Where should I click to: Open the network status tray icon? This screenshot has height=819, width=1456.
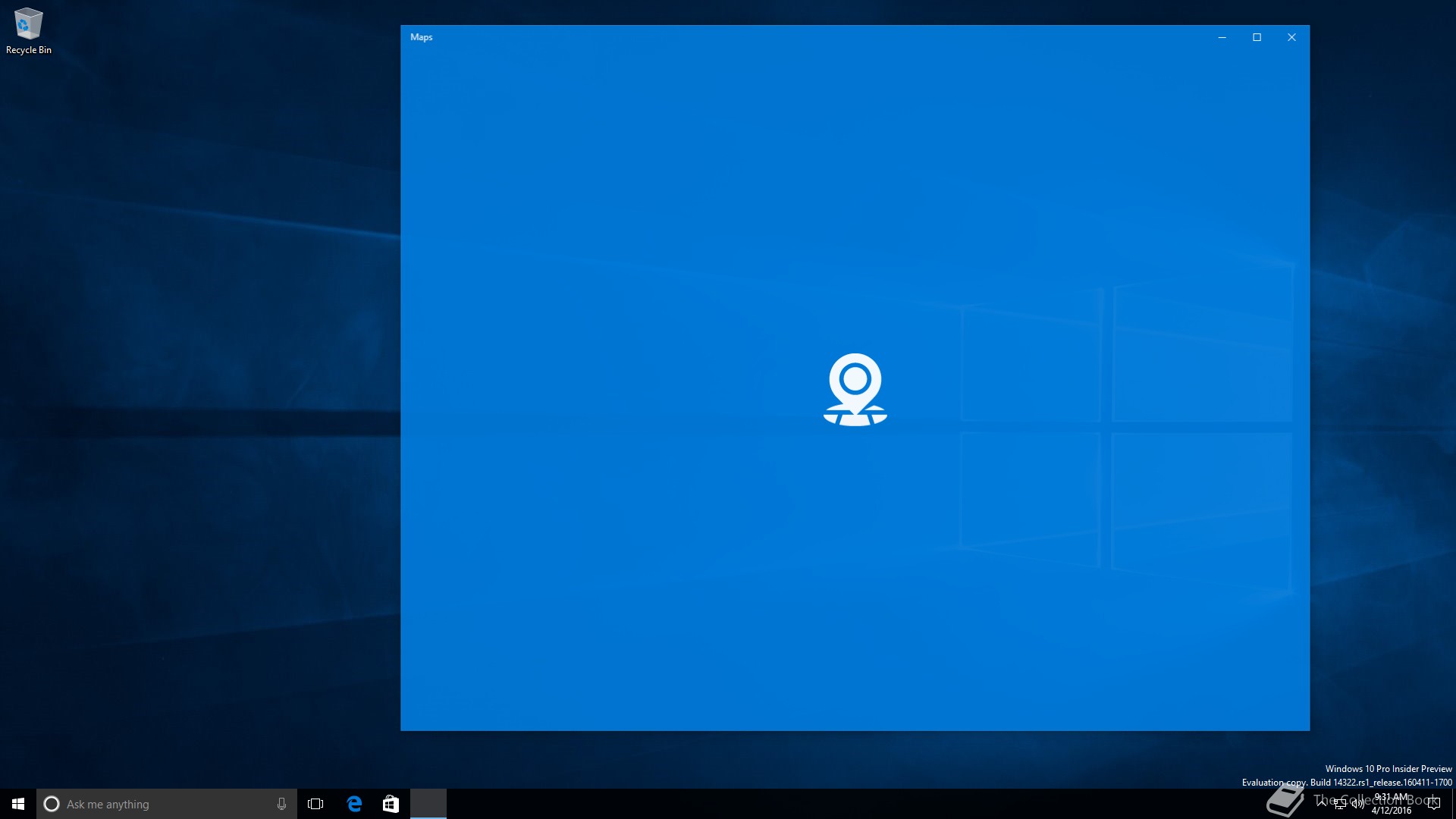(x=1340, y=804)
